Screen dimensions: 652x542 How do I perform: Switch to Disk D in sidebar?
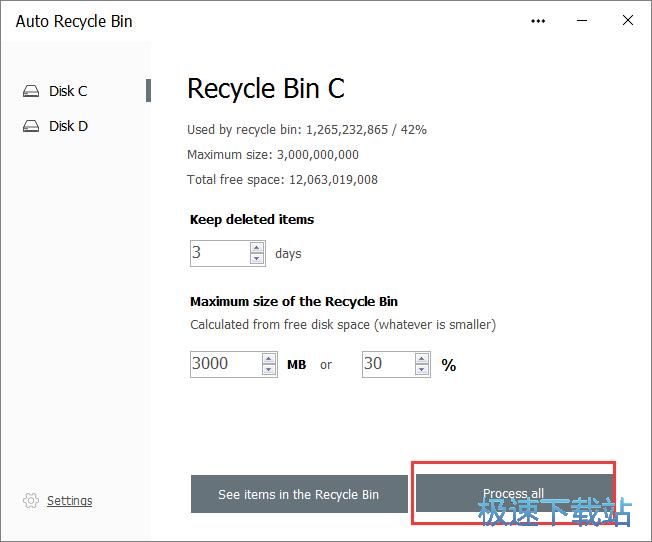pos(68,126)
